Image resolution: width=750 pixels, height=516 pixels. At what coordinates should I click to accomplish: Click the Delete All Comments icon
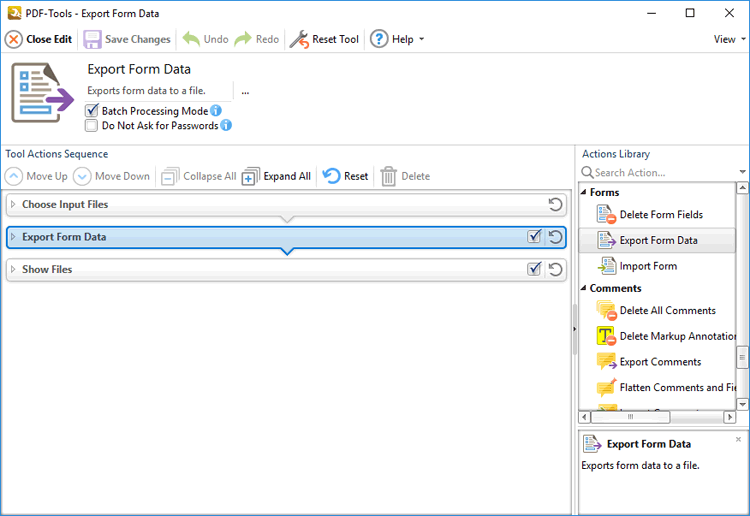coord(607,310)
